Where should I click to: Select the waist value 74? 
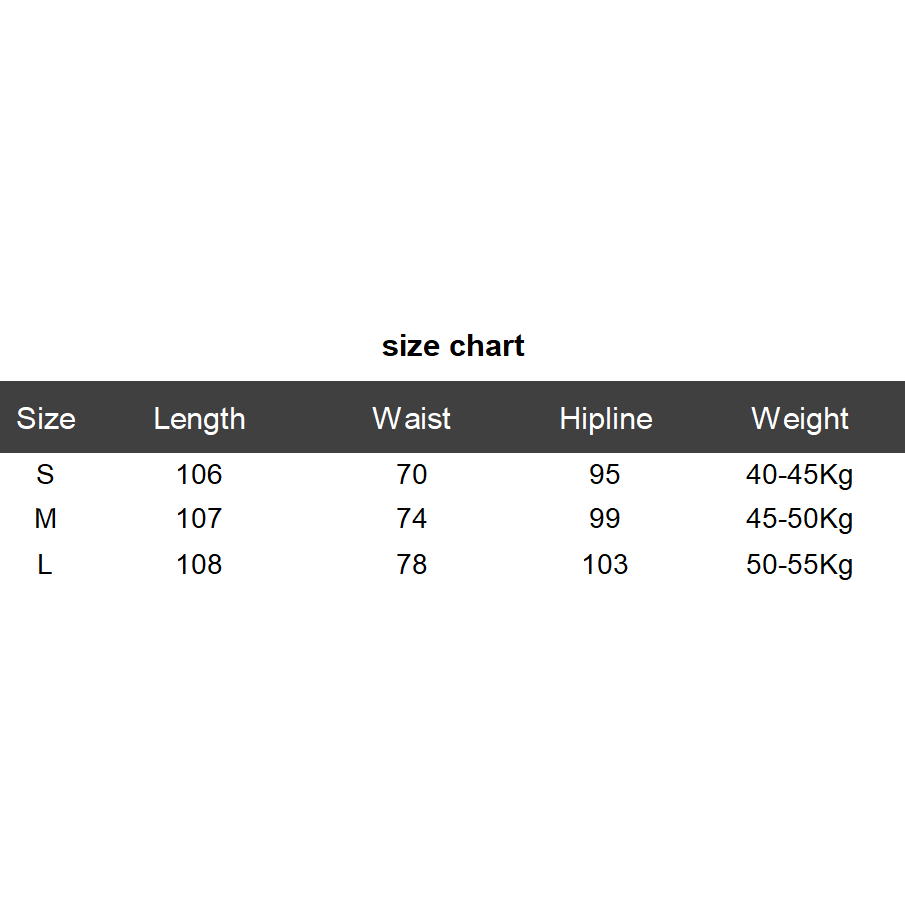(x=411, y=519)
